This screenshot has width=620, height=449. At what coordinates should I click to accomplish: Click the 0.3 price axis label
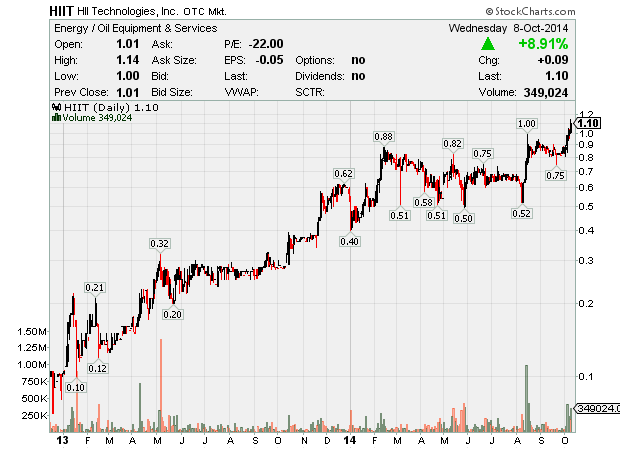[586, 260]
